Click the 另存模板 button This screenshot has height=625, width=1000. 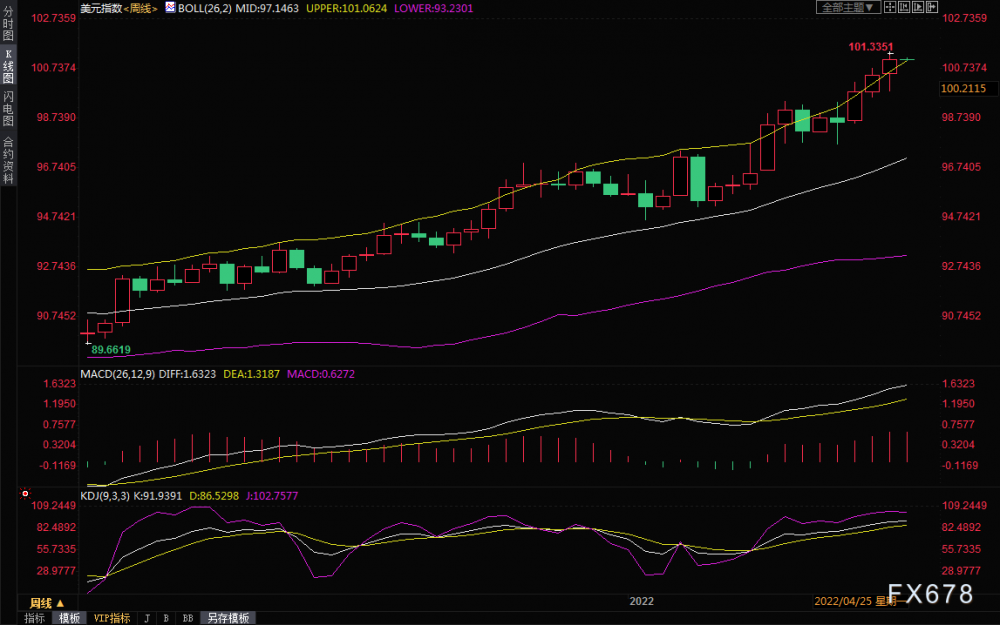(x=228, y=618)
